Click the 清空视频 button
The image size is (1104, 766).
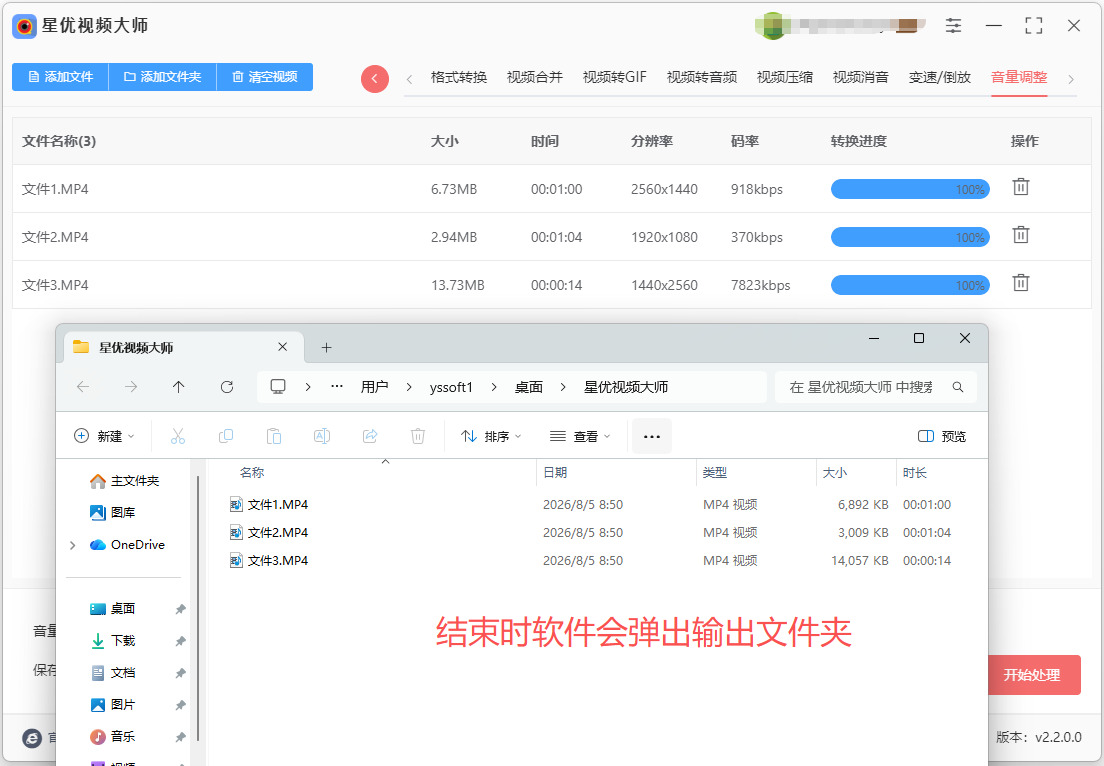265,77
